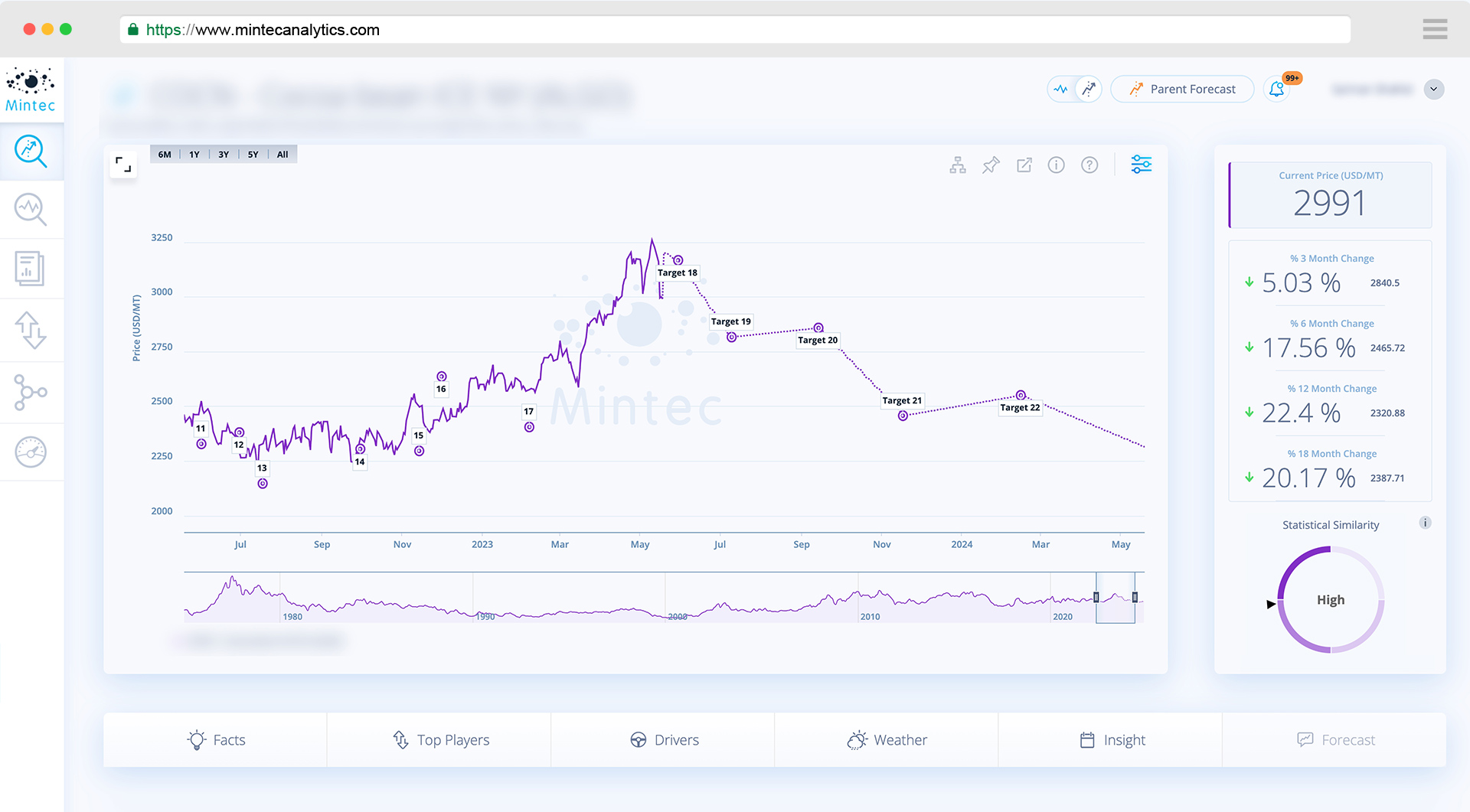Toggle the chart settings sliders icon
The height and width of the screenshot is (812, 1470).
(1141, 164)
